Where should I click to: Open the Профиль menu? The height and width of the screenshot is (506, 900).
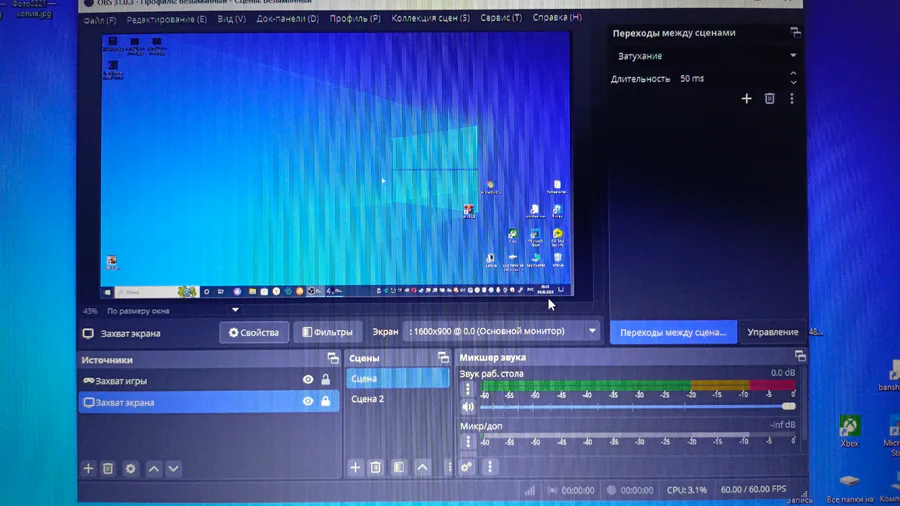(355, 18)
